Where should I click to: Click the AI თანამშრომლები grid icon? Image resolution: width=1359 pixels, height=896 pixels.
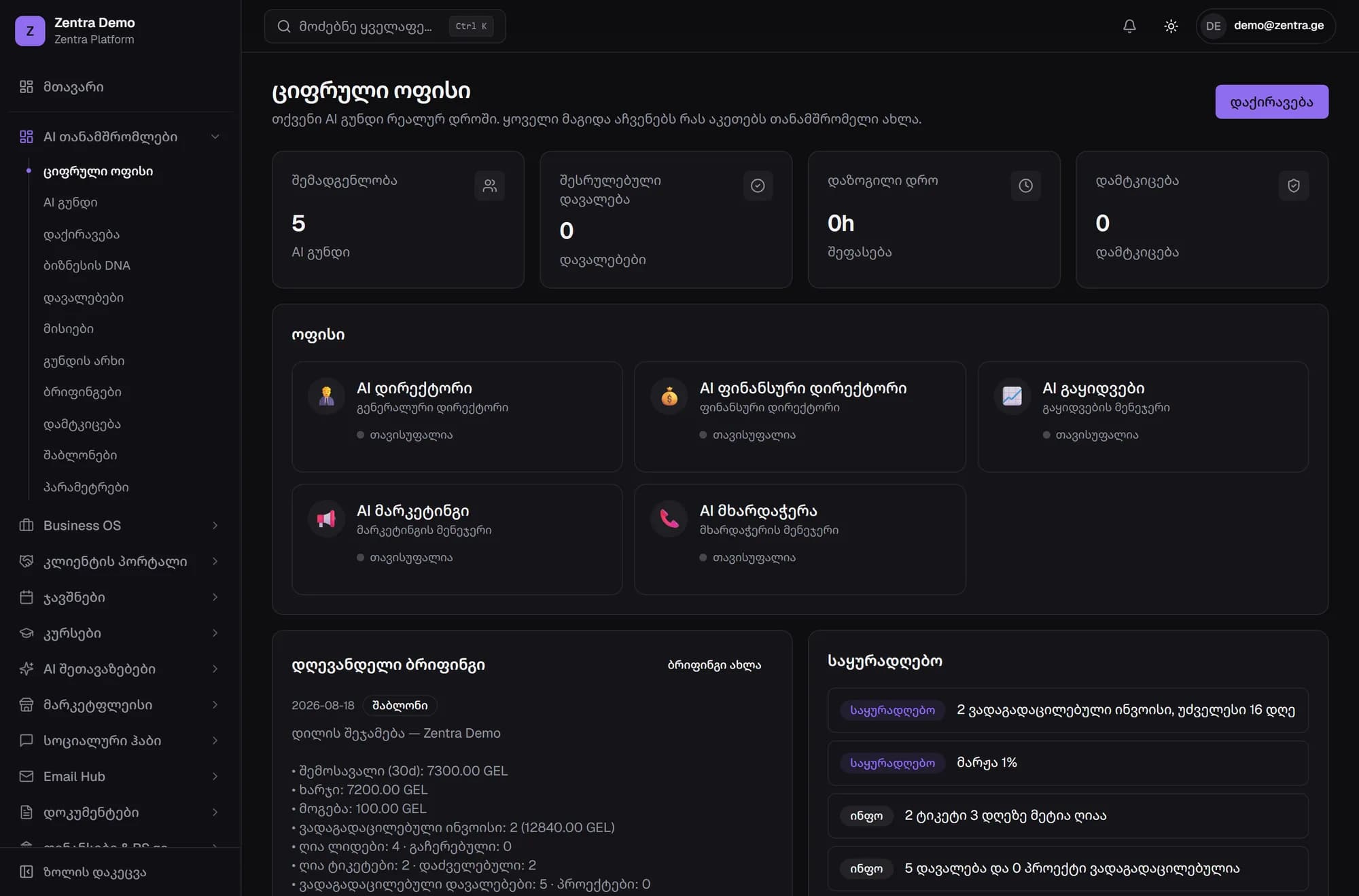coord(27,137)
